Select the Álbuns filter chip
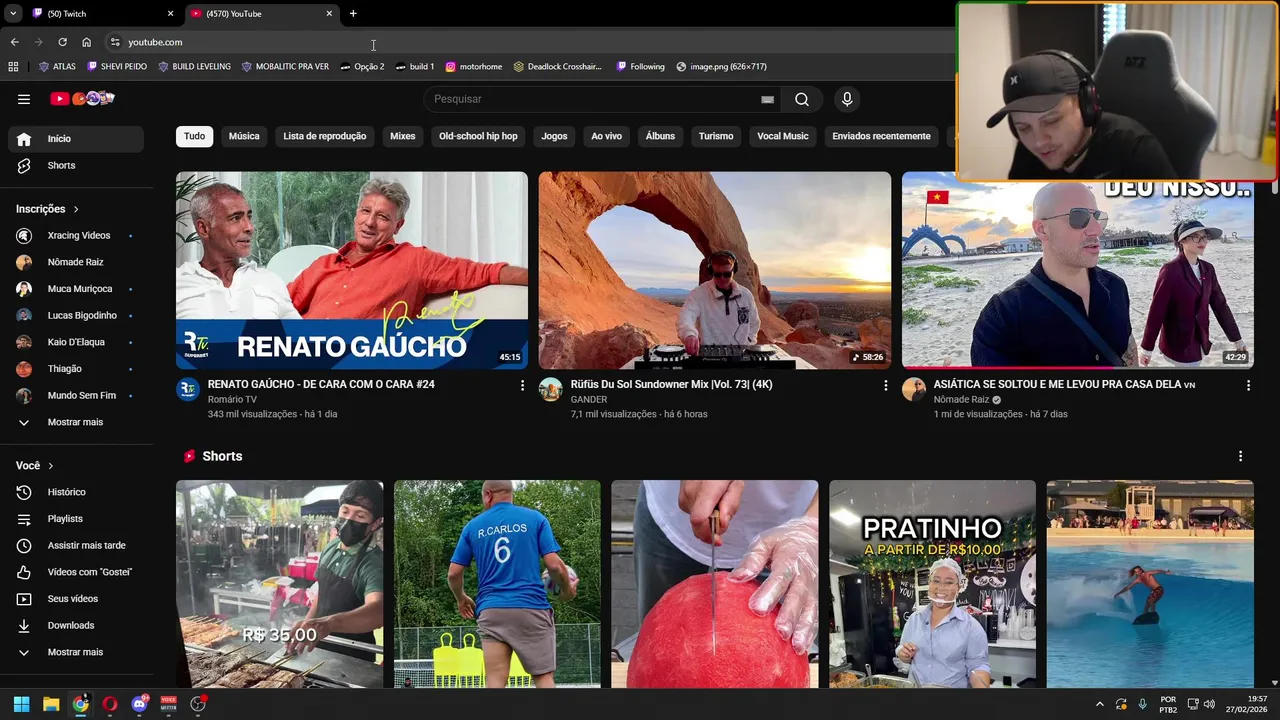The image size is (1280, 720). (x=660, y=136)
